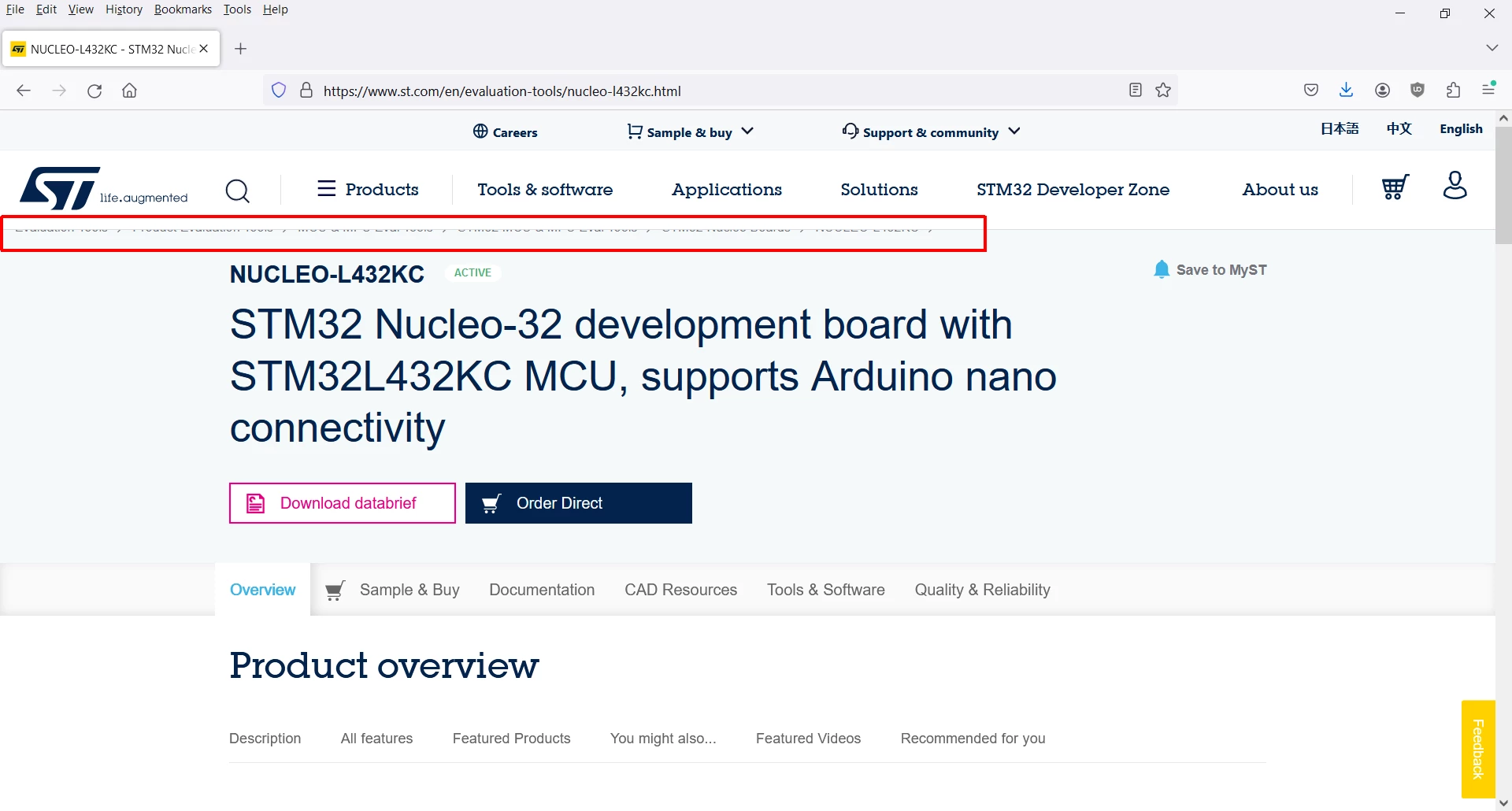Viewport: 1512px width, 811px height.
Task: Click the URL address field
Action: point(721,91)
